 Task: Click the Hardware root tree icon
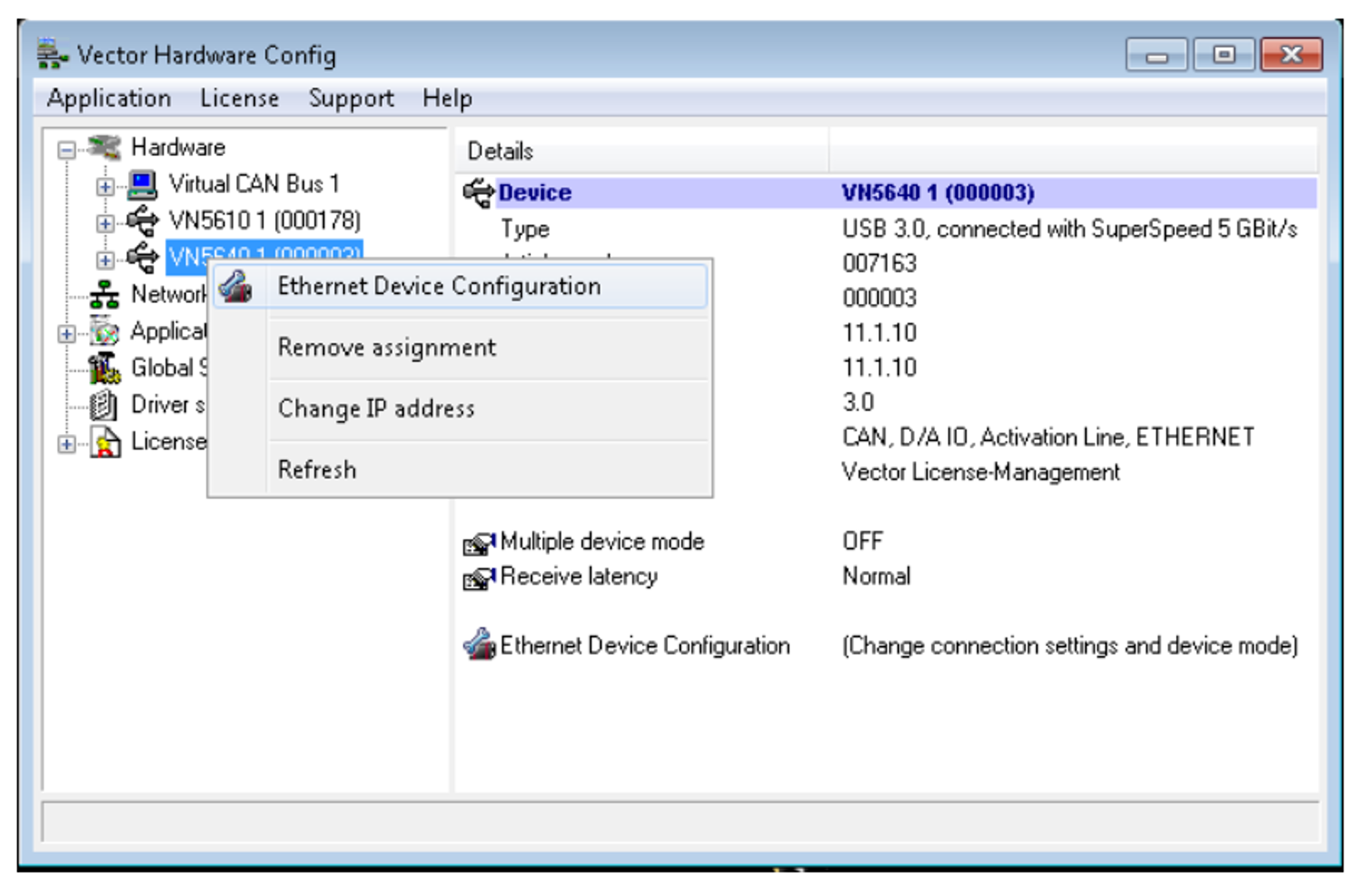coord(105,146)
